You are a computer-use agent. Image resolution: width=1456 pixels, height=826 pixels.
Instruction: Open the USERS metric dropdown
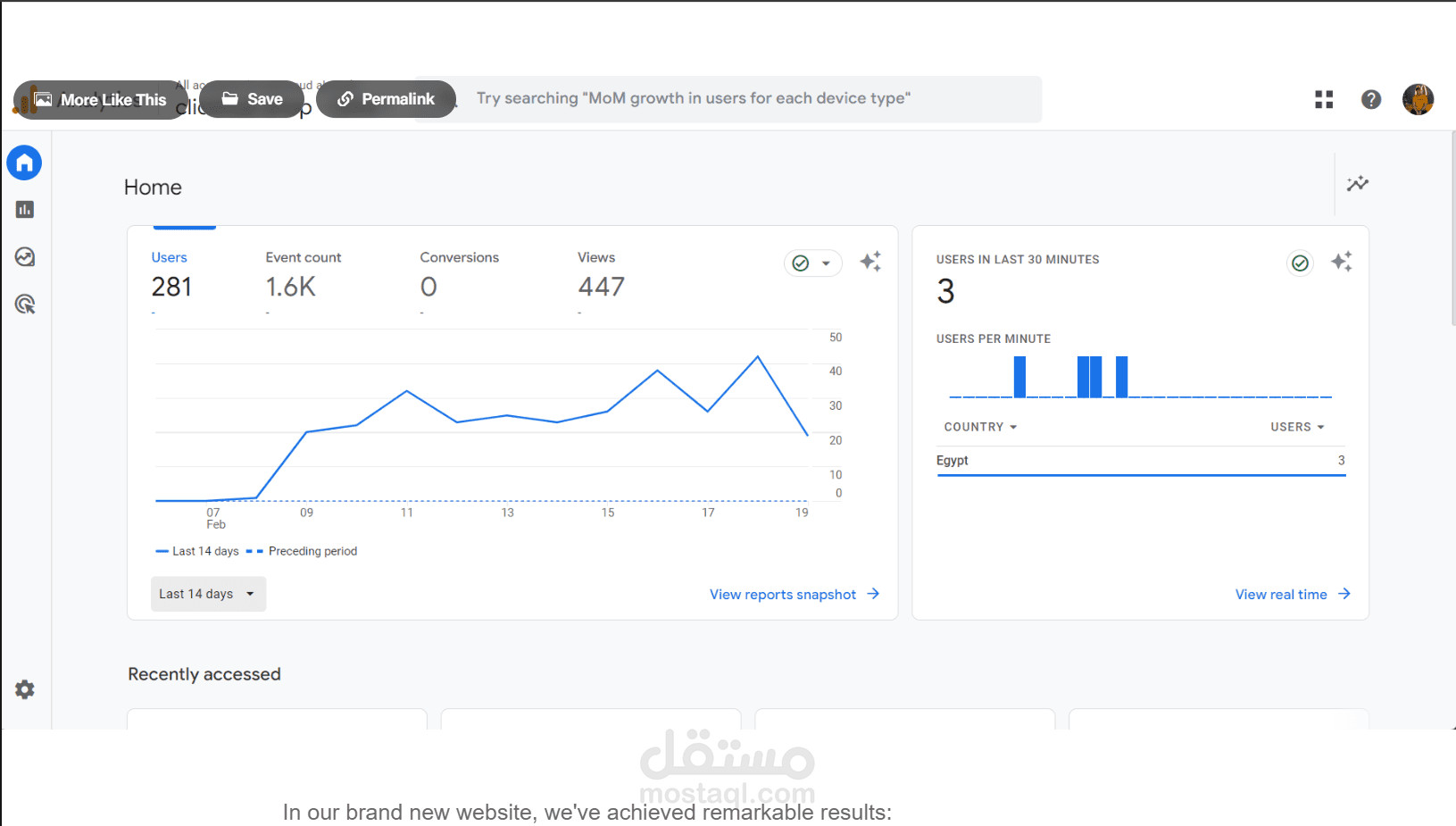coord(1297,427)
